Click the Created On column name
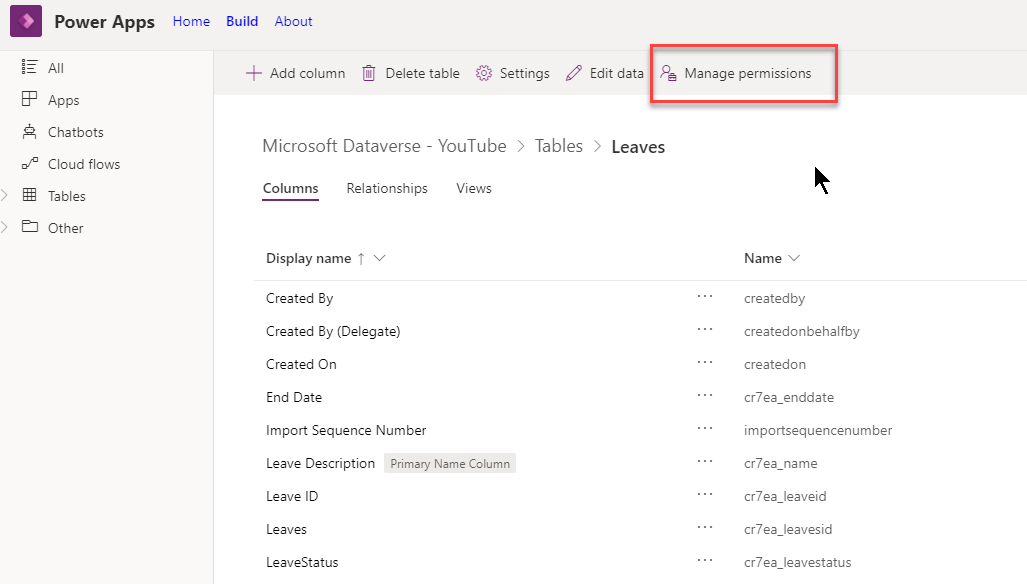 pos(301,364)
